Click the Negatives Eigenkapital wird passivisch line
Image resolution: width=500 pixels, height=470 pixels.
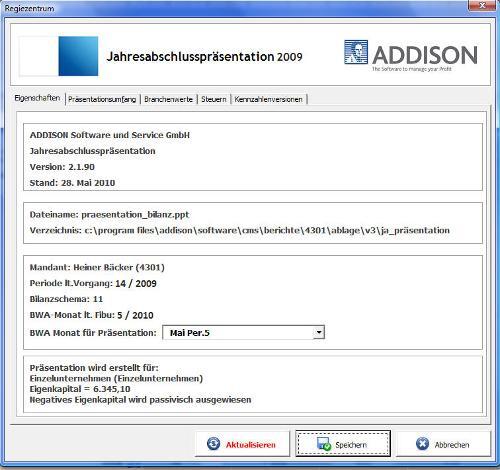click(x=140, y=400)
